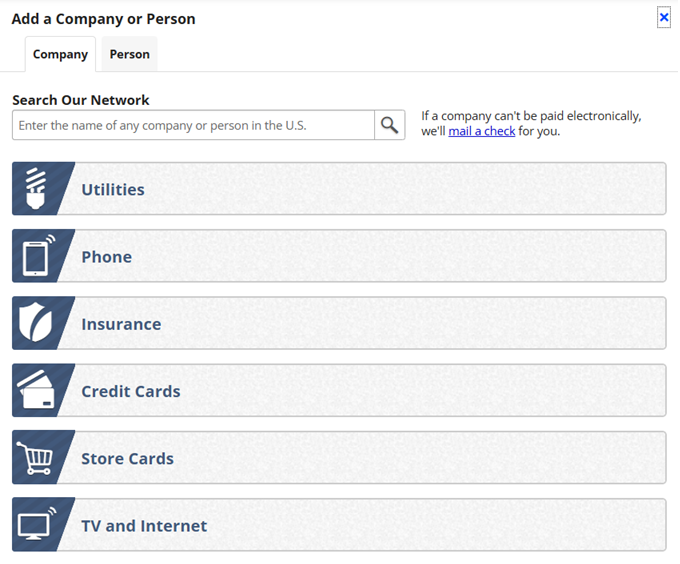Expand the Insurance category label
The image size is (680, 564).
[x=121, y=324]
